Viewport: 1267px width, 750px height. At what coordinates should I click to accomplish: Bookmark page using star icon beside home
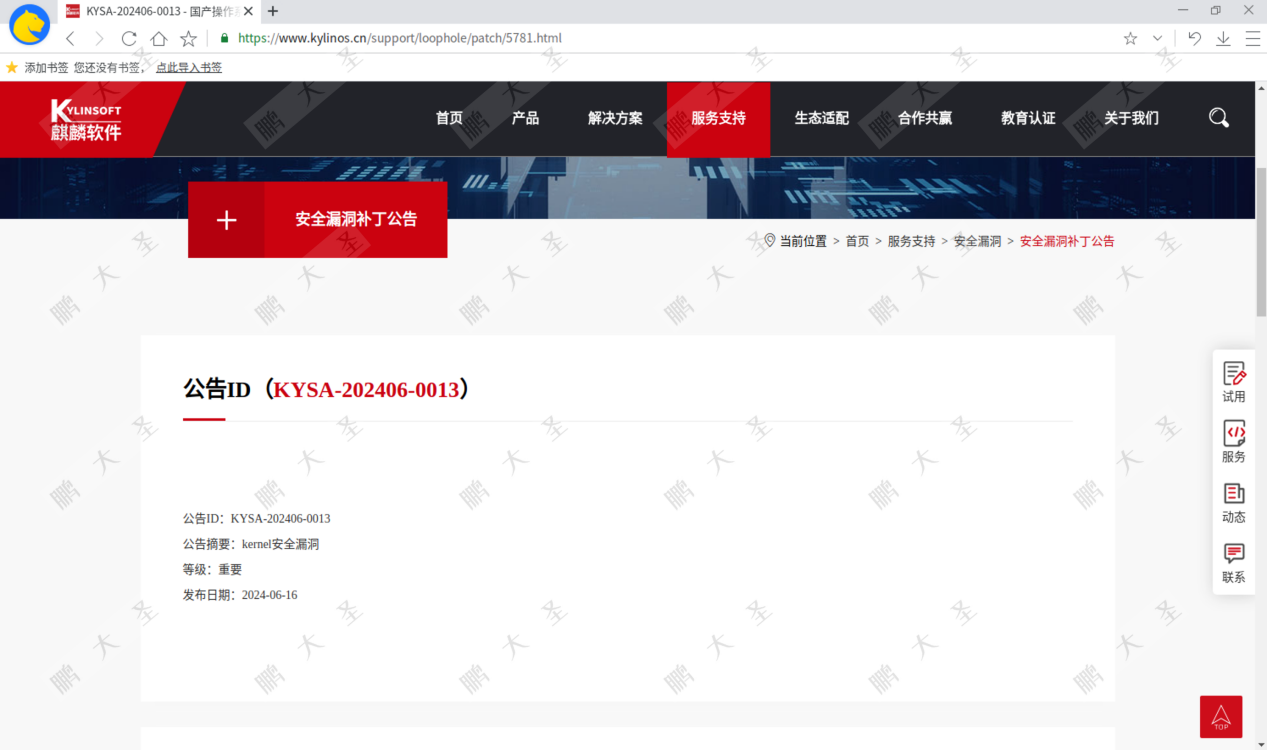coord(188,38)
